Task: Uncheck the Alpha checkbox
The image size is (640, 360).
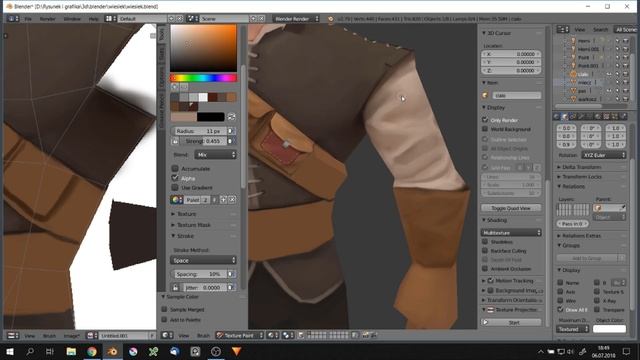Action: 175,178
